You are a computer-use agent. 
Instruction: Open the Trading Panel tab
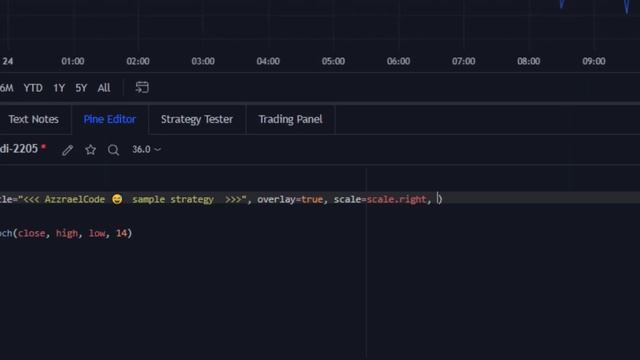pyautogui.click(x=290, y=119)
